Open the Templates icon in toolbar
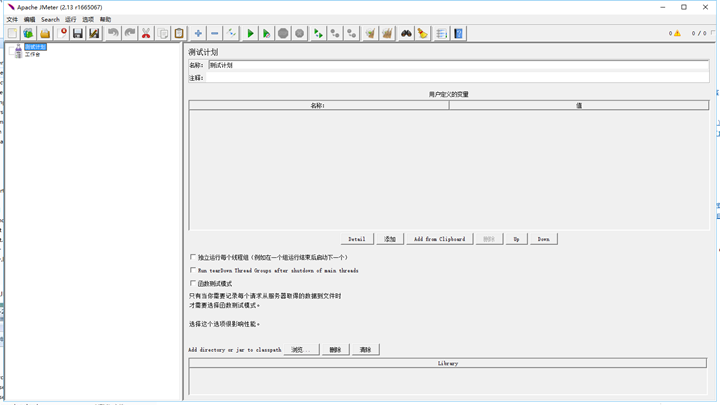720x405 pixels. (28, 34)
